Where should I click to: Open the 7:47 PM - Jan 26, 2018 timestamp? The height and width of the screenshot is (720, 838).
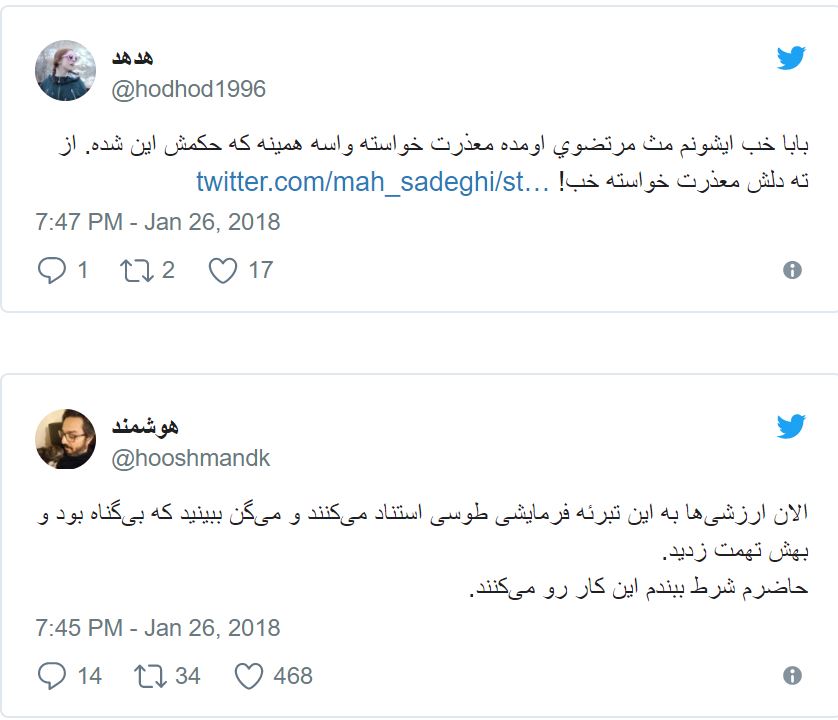(x=157, y=221)
